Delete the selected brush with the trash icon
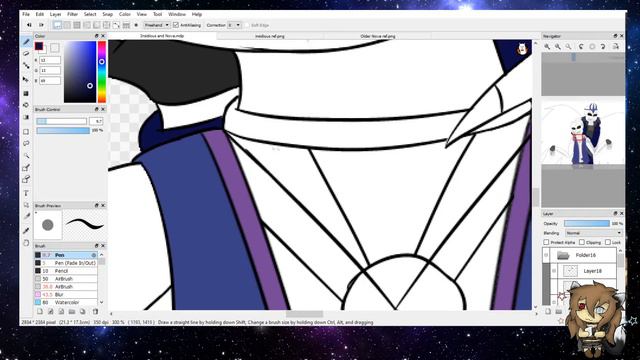The height and width of the screenshot is (360, 640). 95,311
